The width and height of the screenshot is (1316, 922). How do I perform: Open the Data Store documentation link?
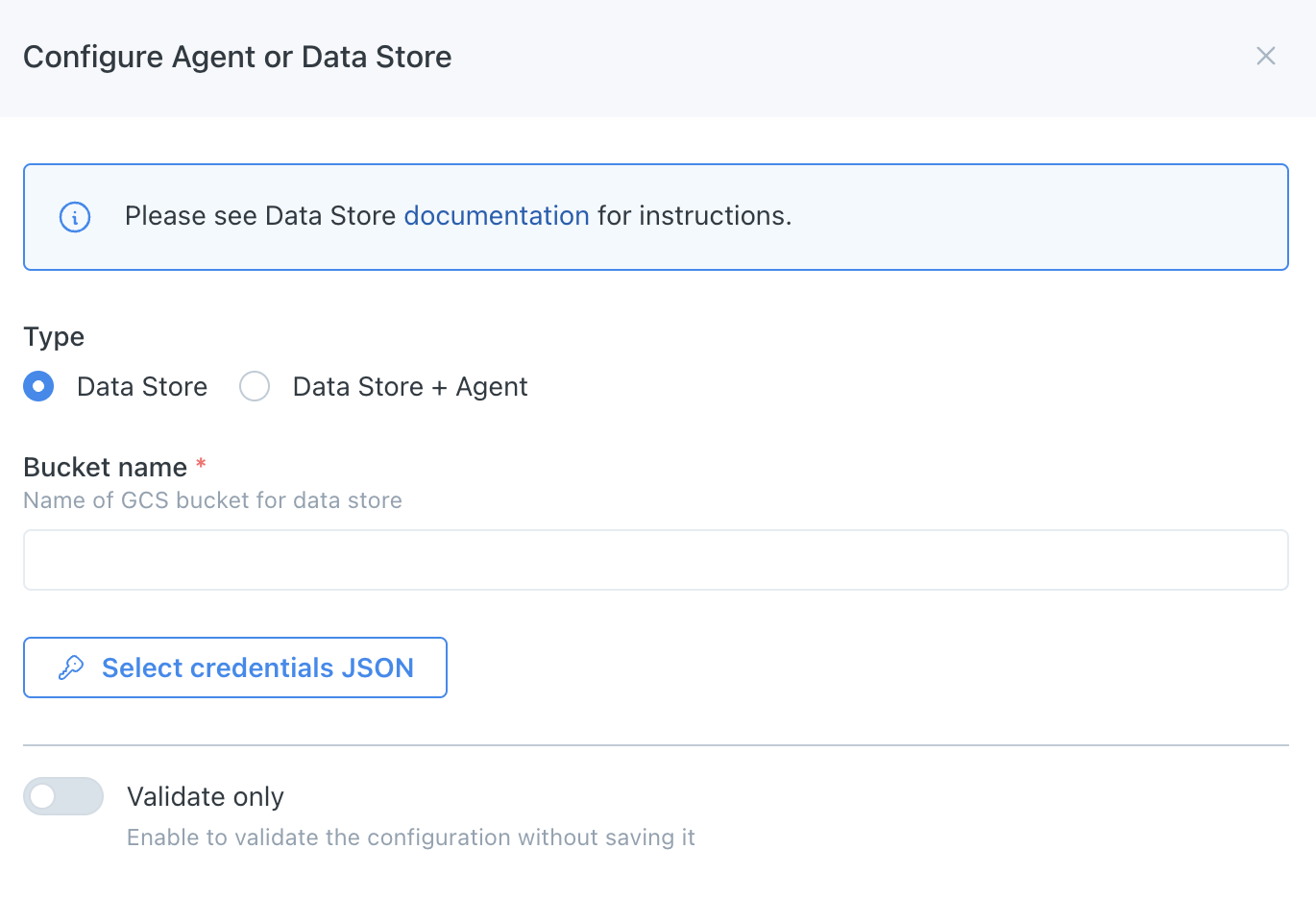click(x=497, y=216)
